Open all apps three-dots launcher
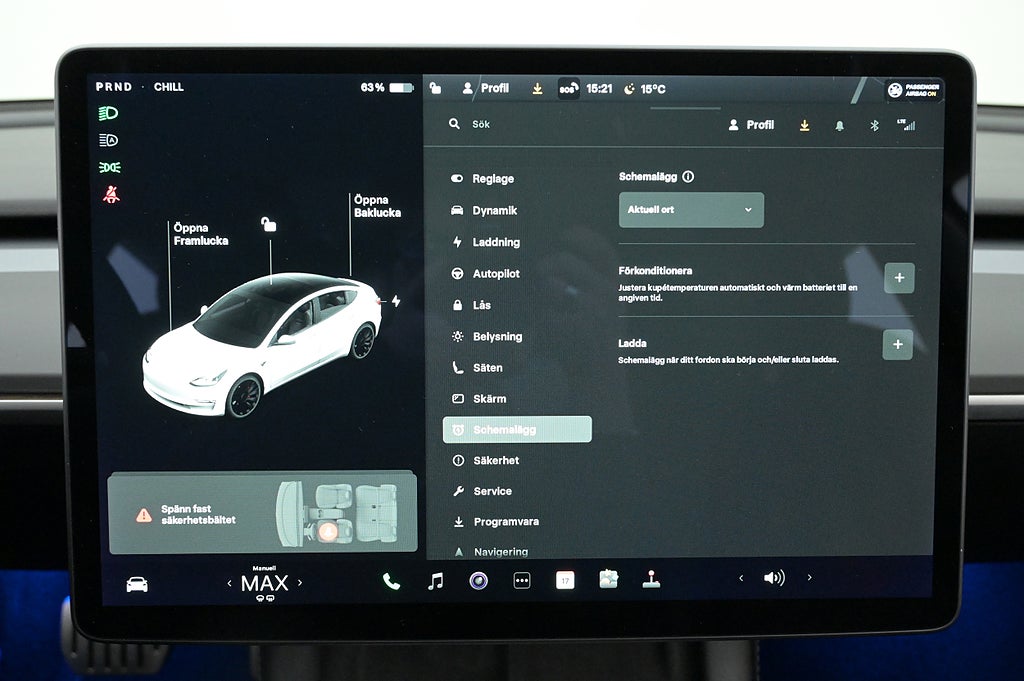The image size is (1024, 681). tap(522, 581)
